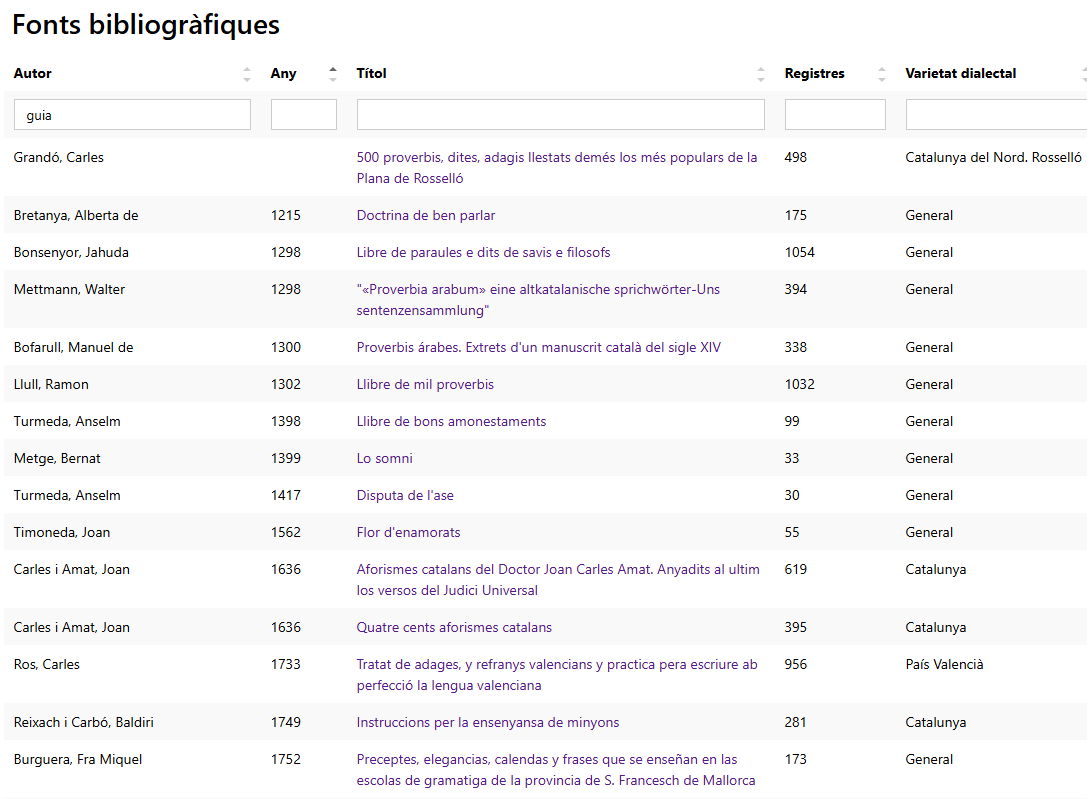Click the 'Fonts bibliogràfiques' page heading
The height and width of the screenshot is (799, 1087).
[146, 25]
